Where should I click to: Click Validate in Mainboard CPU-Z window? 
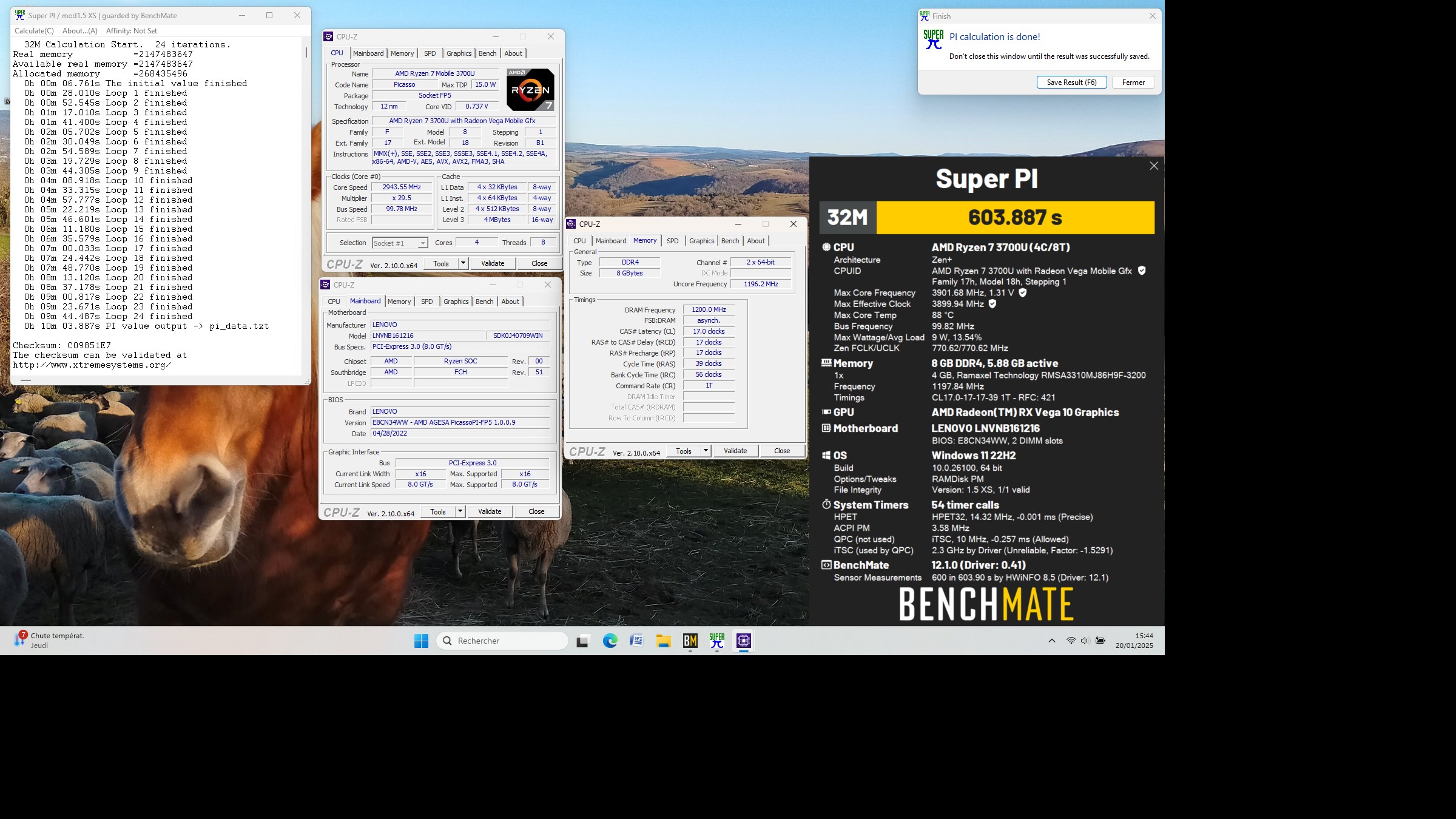pyautogui.click(x=490, y=511)
